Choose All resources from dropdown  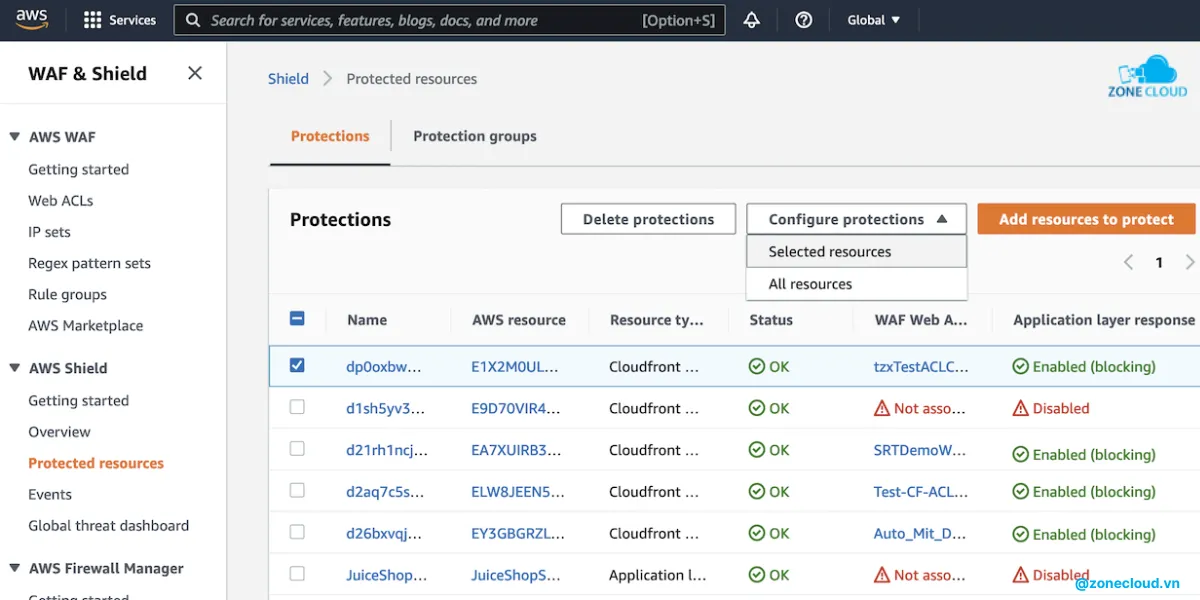pos(857,284)
